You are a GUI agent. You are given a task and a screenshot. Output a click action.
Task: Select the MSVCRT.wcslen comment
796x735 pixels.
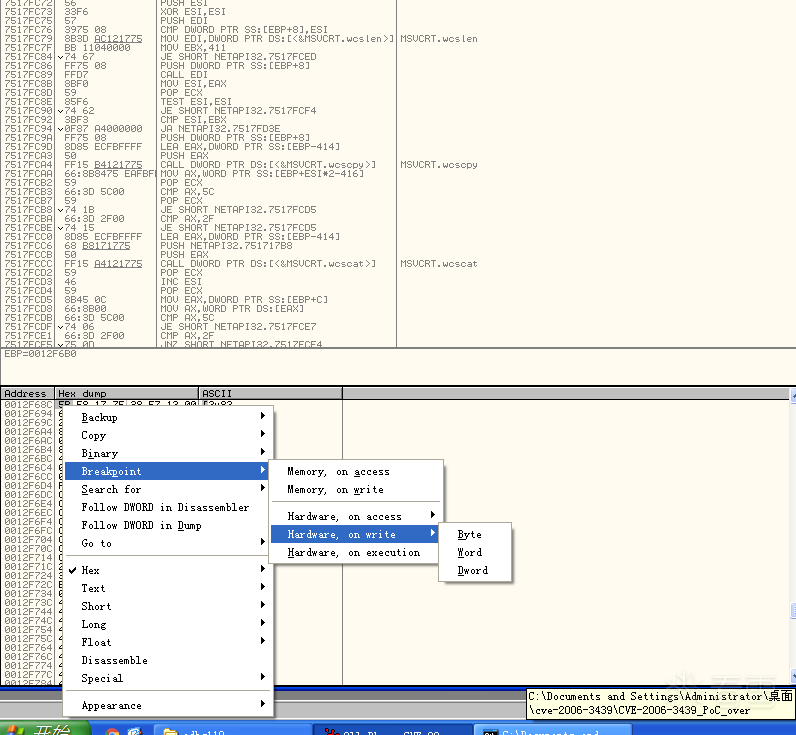[439, 39]
